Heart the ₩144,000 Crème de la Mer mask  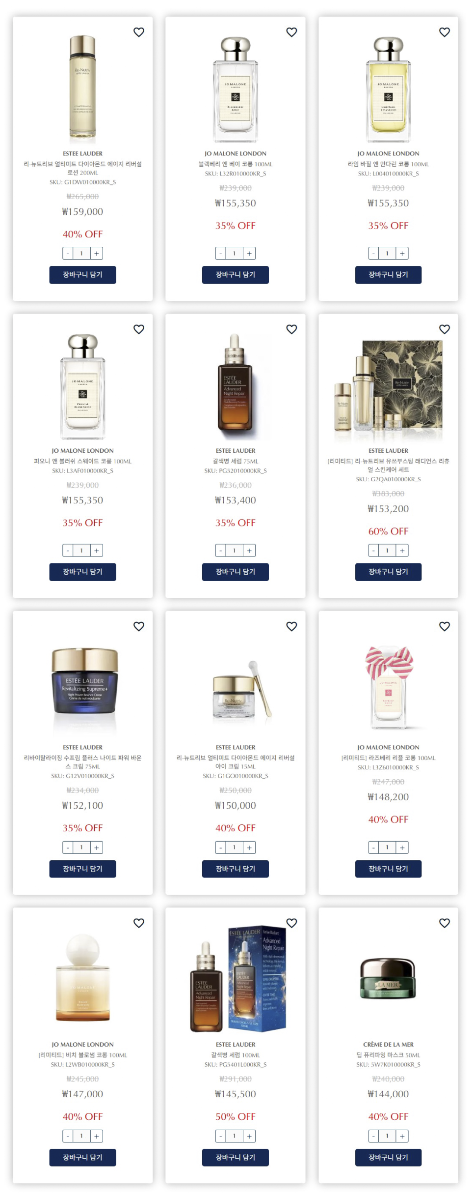pyautogui.click(x=445, y=923)
